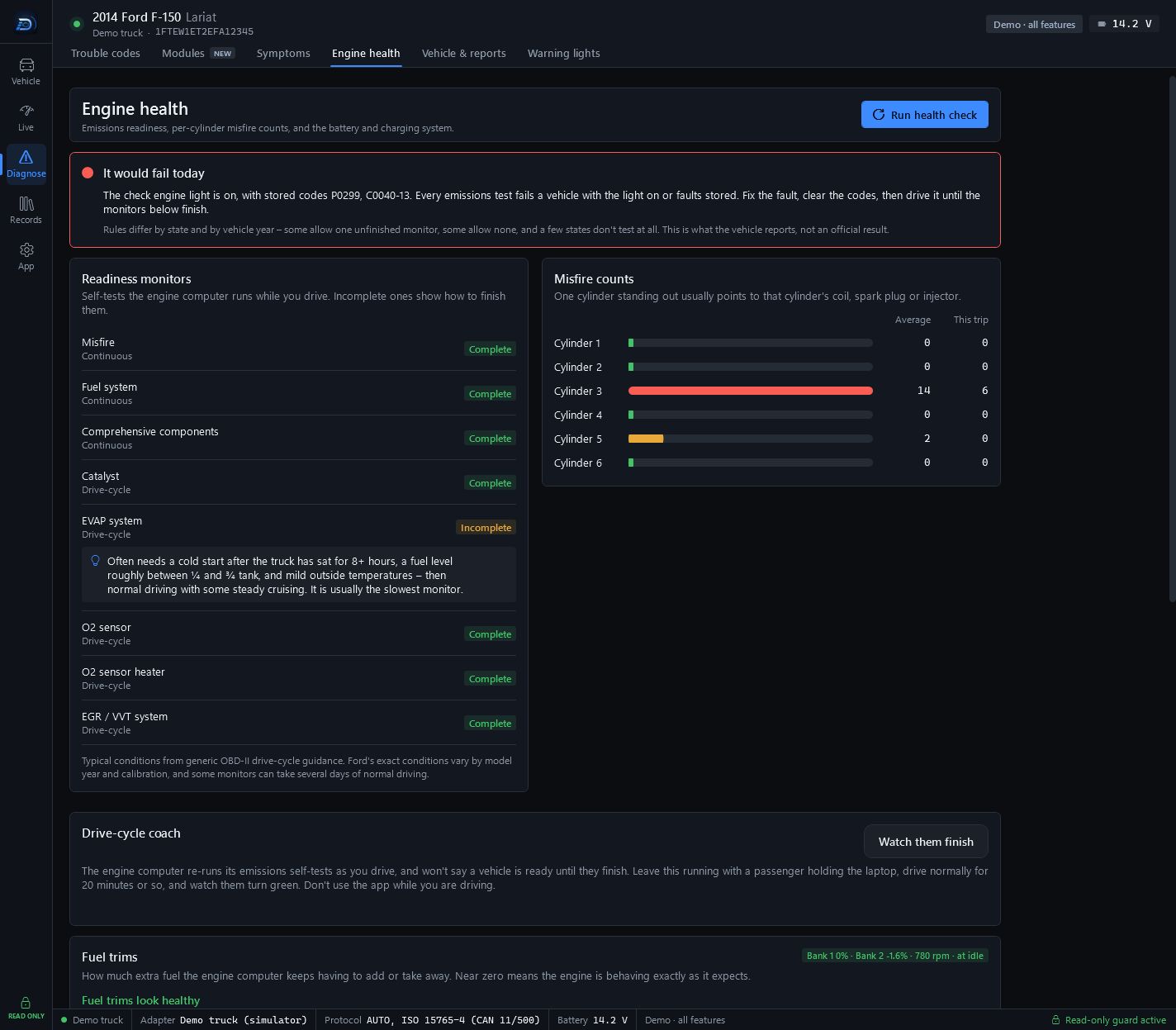The image size is (1176, 1030).
Task: Click the NEW badge on Modules tab
Action: pyautogui.click(x=222, y=53)
